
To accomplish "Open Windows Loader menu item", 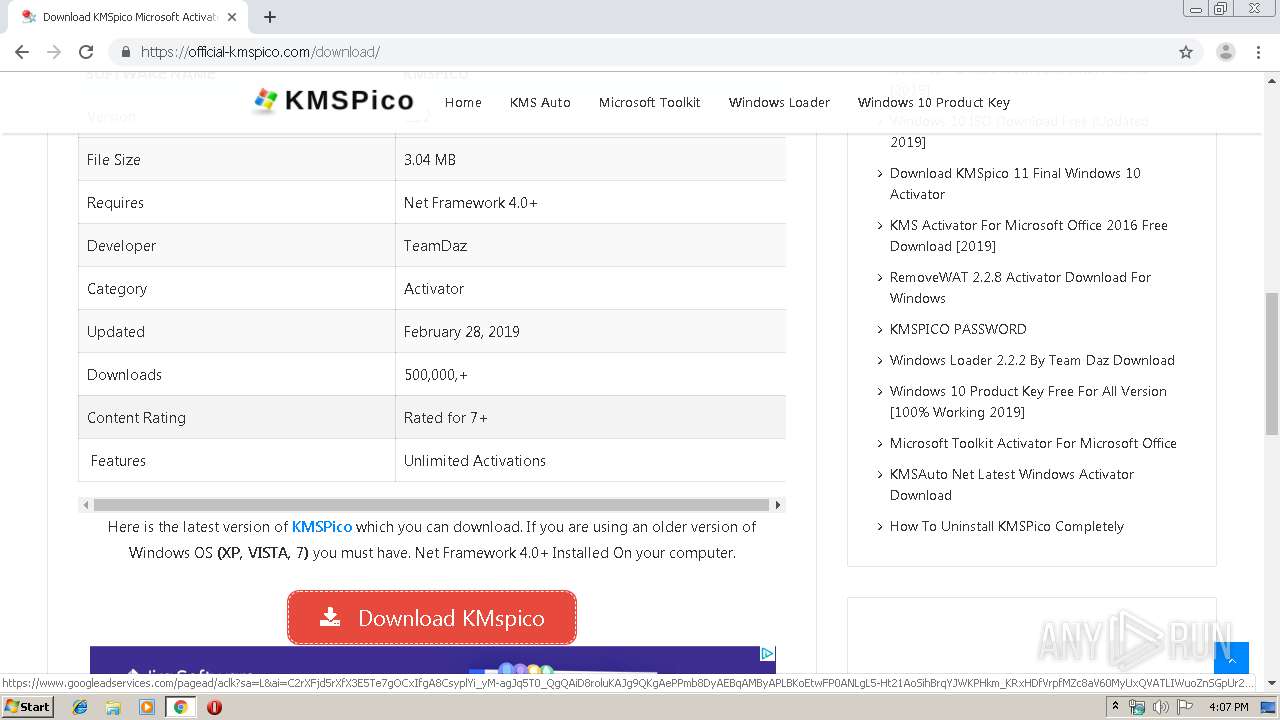I will pos(779,102).
